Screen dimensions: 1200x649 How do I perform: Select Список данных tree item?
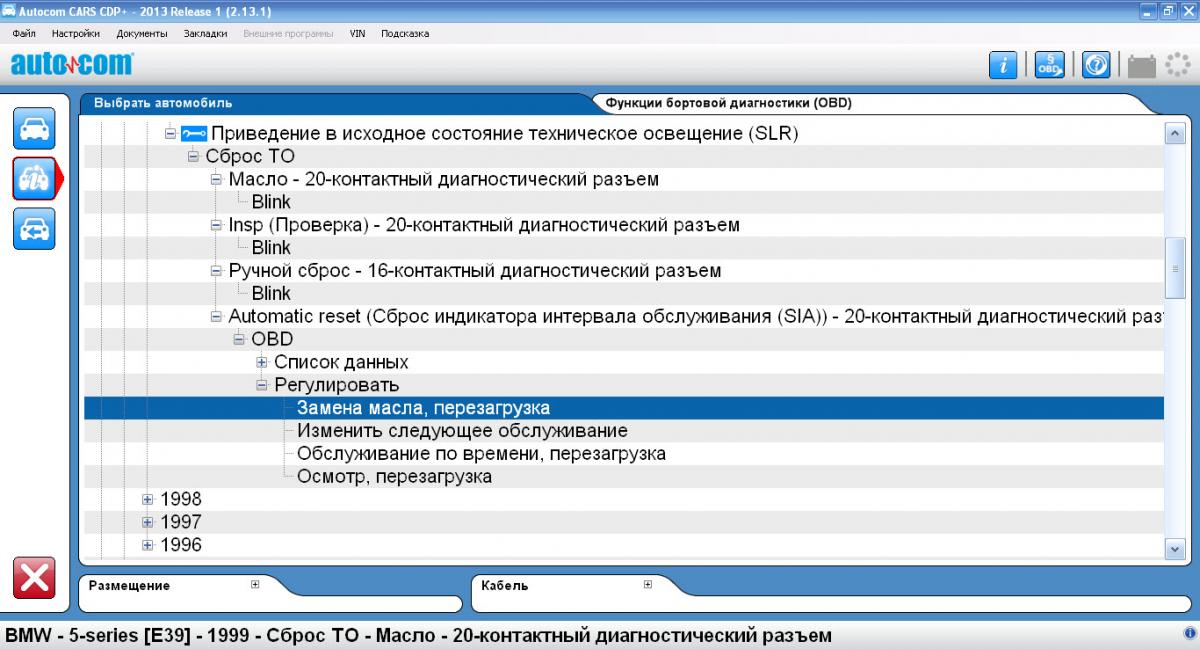(x=341, y=362)
